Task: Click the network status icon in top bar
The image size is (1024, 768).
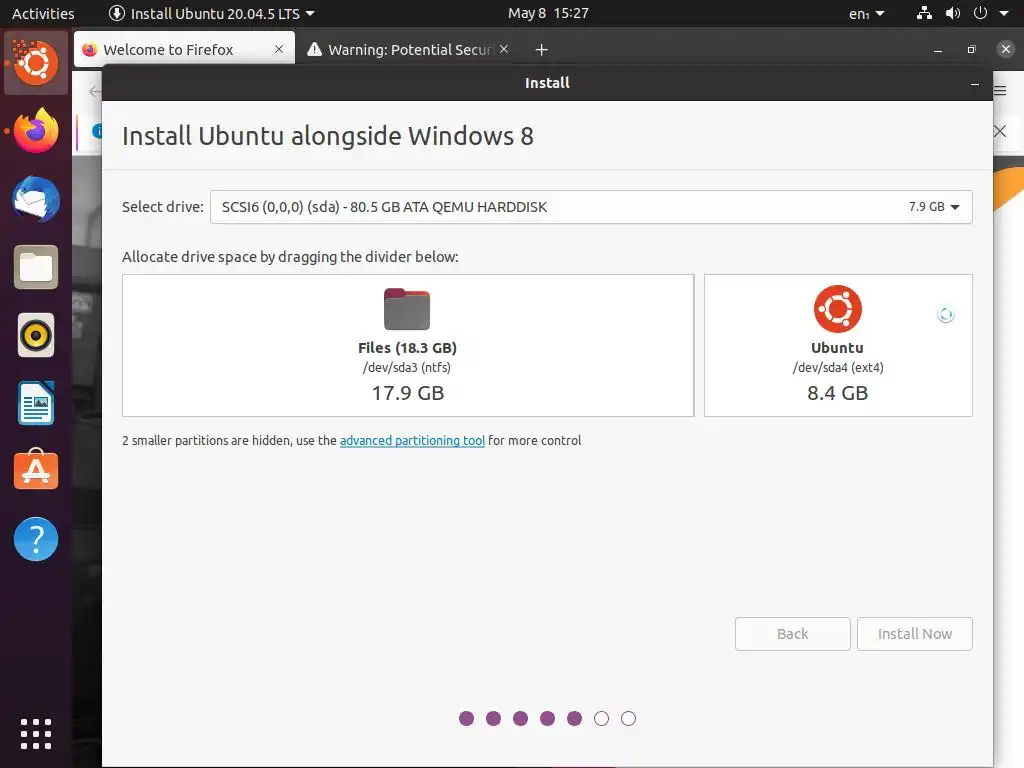Action: pyautogui.click(x=924, y=13)
